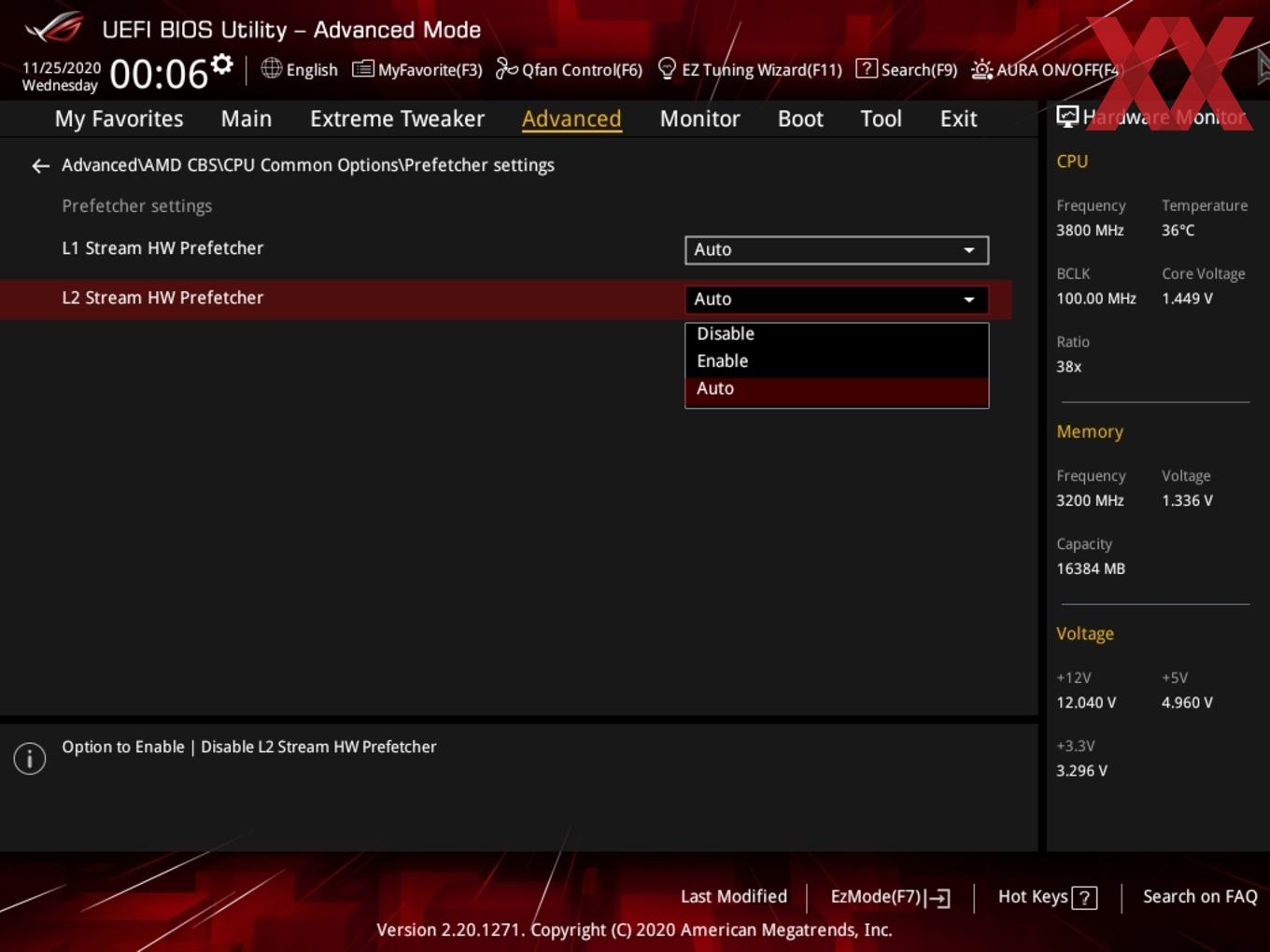Open the L1 Stream HW Prefetcher dropdown
This screenshot has width=1270, height=952.
837,249
